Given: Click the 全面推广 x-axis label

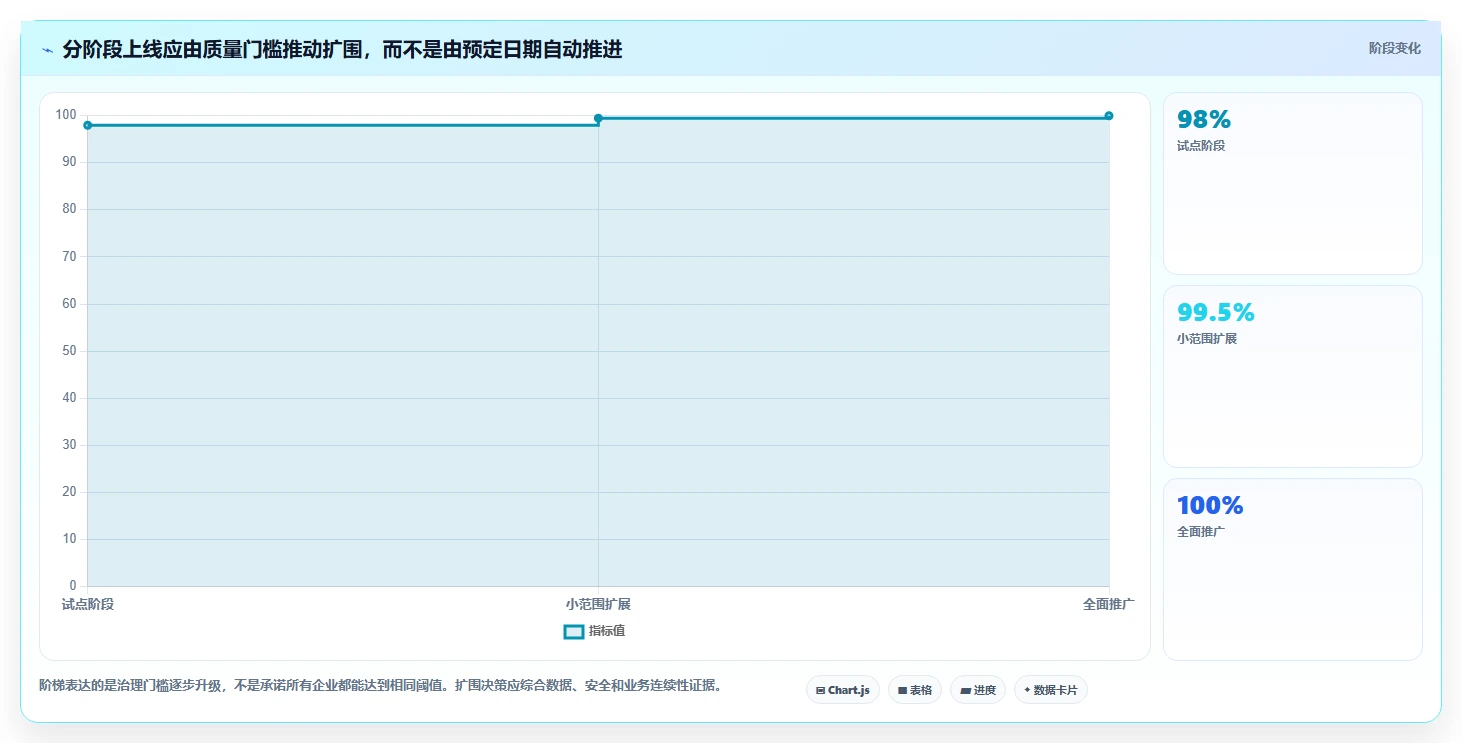Looking at the screenshot, I should pyautogui.click(x=1109, y=604).
